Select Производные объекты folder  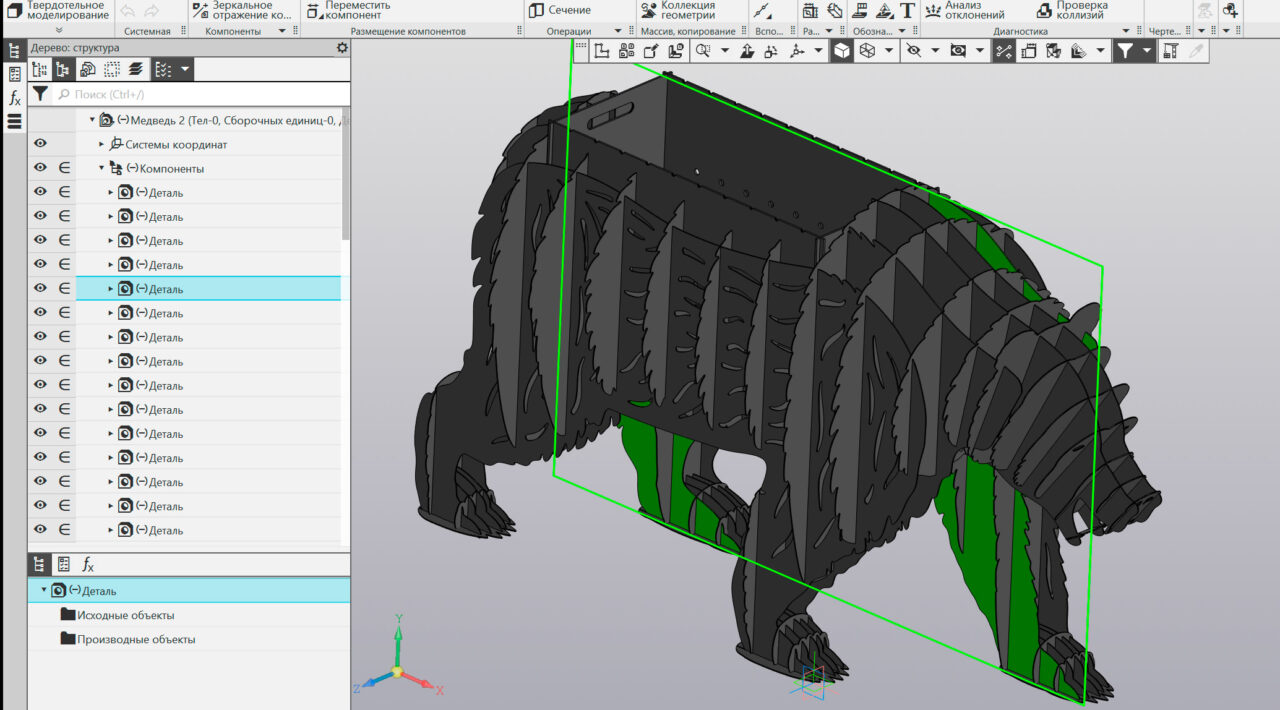click(135, 639)
